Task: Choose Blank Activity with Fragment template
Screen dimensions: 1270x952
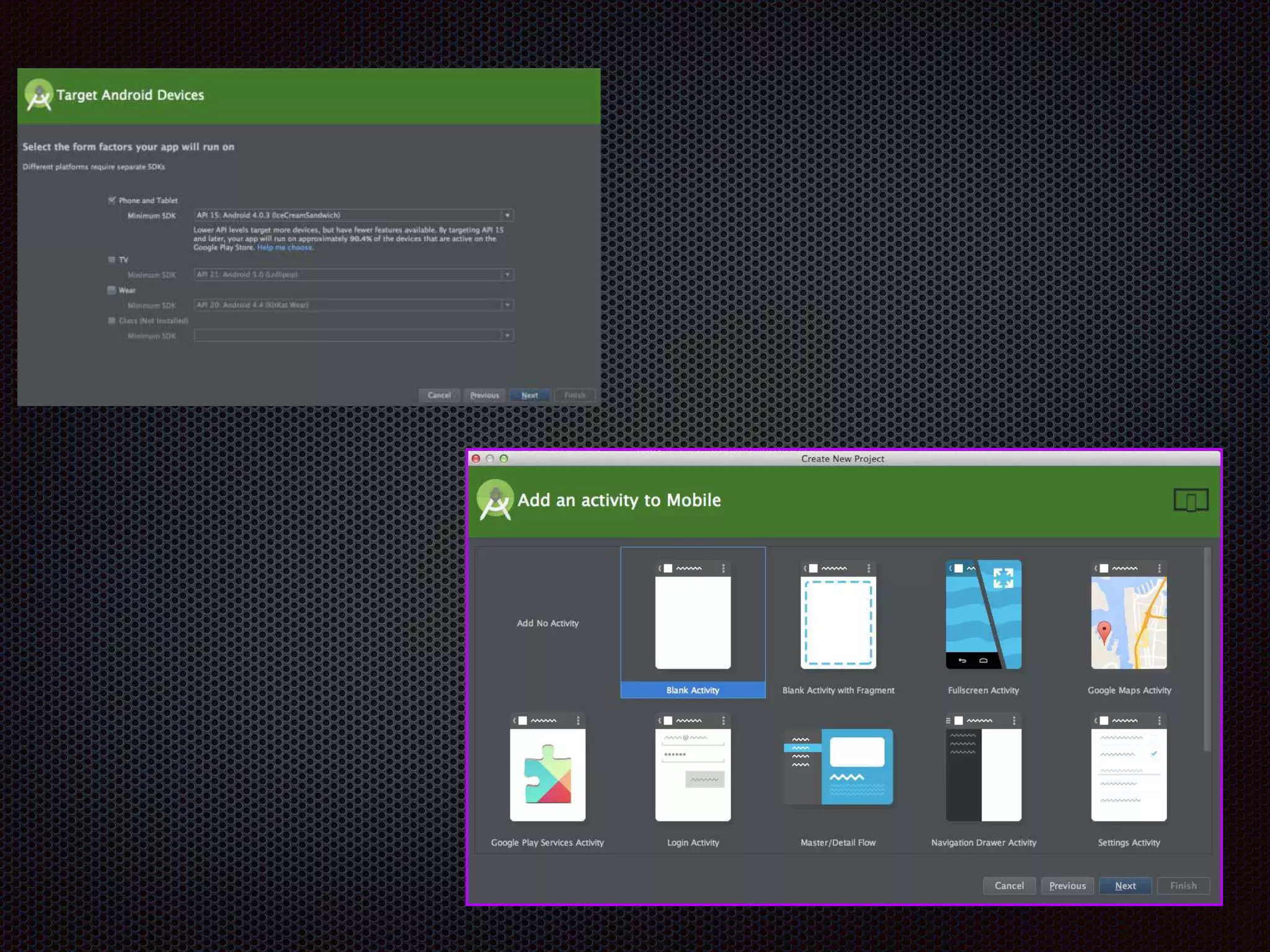Action: [x=838, y=615]
